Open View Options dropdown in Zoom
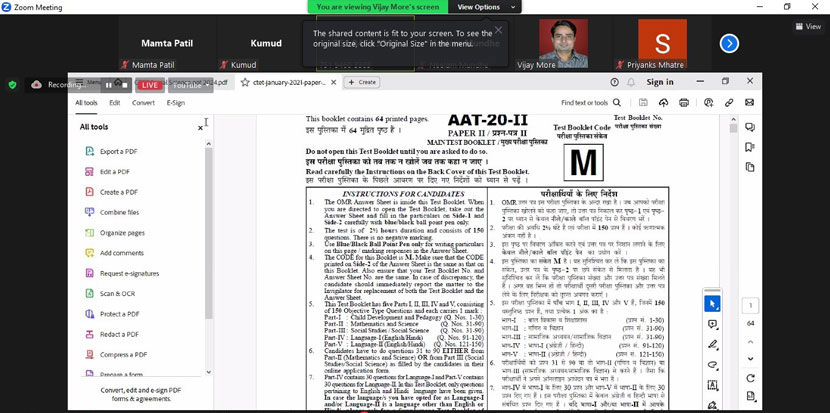 click(484, 7)
